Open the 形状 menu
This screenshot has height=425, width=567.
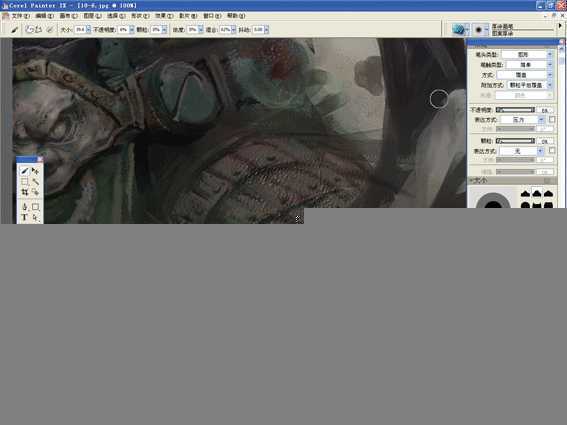(x=140, y=16)
